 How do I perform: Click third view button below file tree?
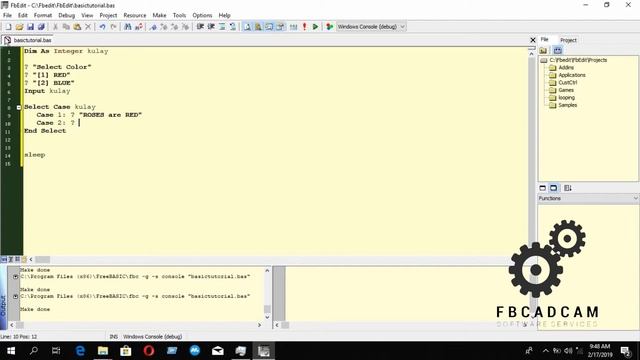(x=567, y=188)
